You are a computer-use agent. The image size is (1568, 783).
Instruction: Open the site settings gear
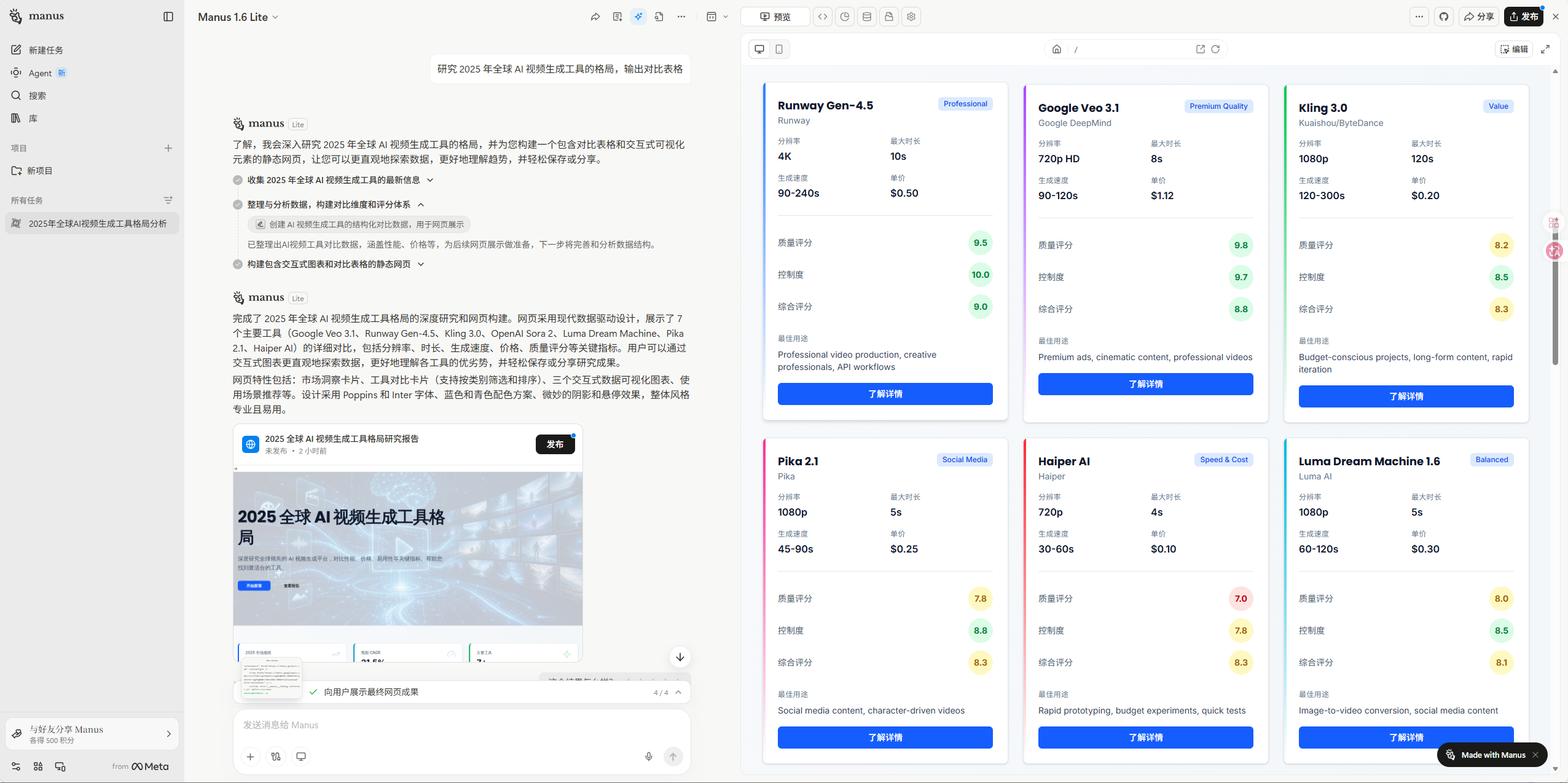coord(911,17)
